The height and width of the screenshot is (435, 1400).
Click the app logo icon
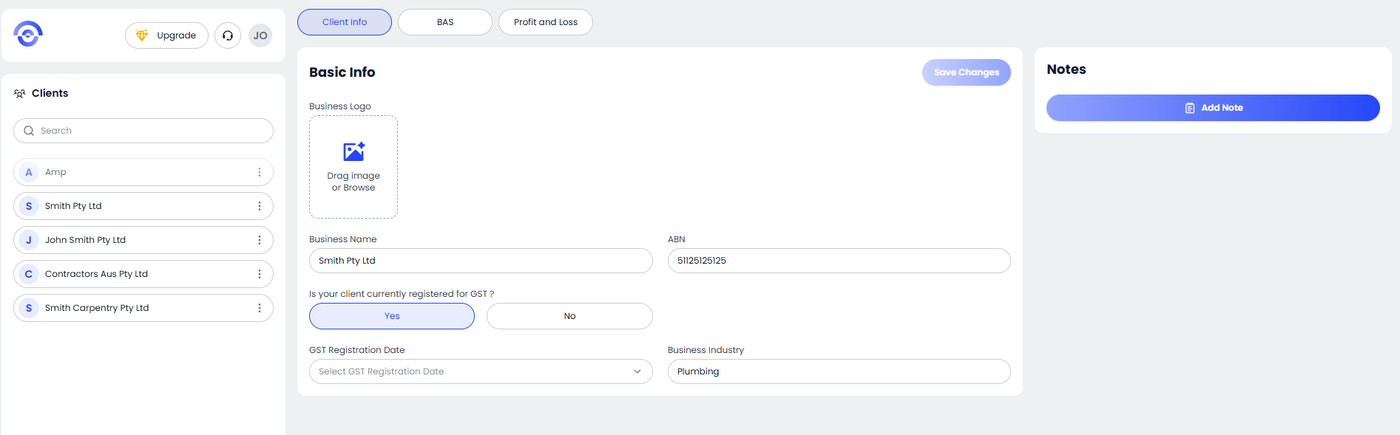click(x=28, y=35)
